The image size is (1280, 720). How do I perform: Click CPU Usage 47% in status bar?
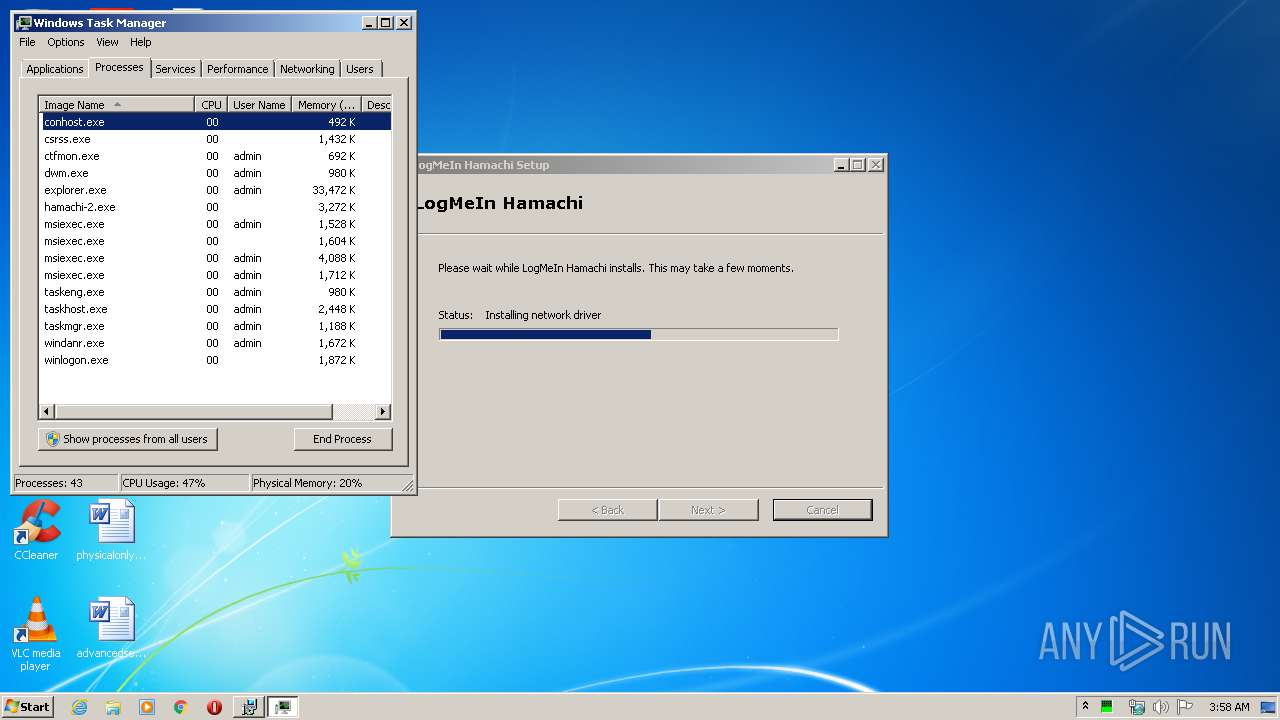tap(185, 483)
